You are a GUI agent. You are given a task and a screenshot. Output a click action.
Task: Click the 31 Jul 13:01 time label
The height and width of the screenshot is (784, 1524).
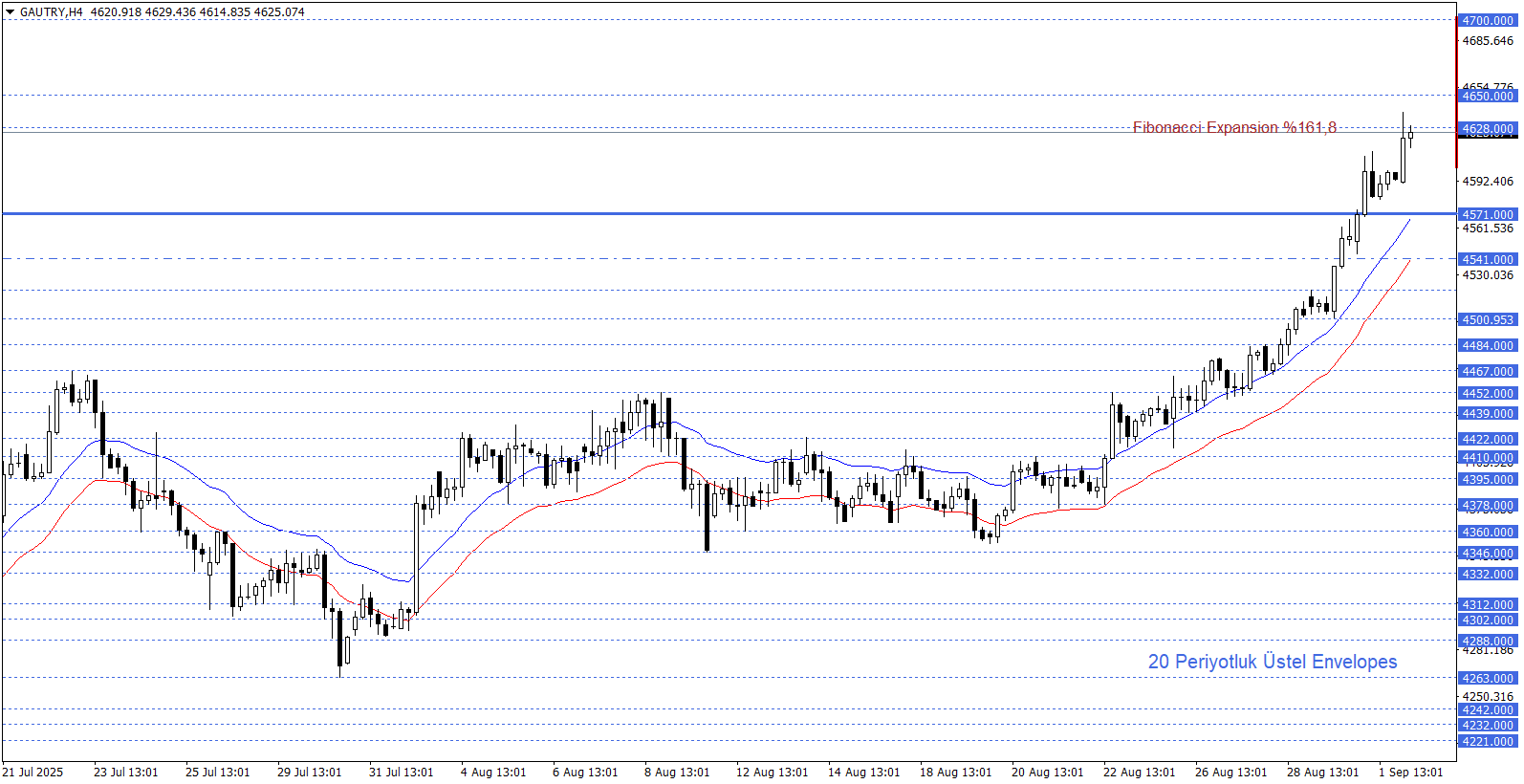402,773
